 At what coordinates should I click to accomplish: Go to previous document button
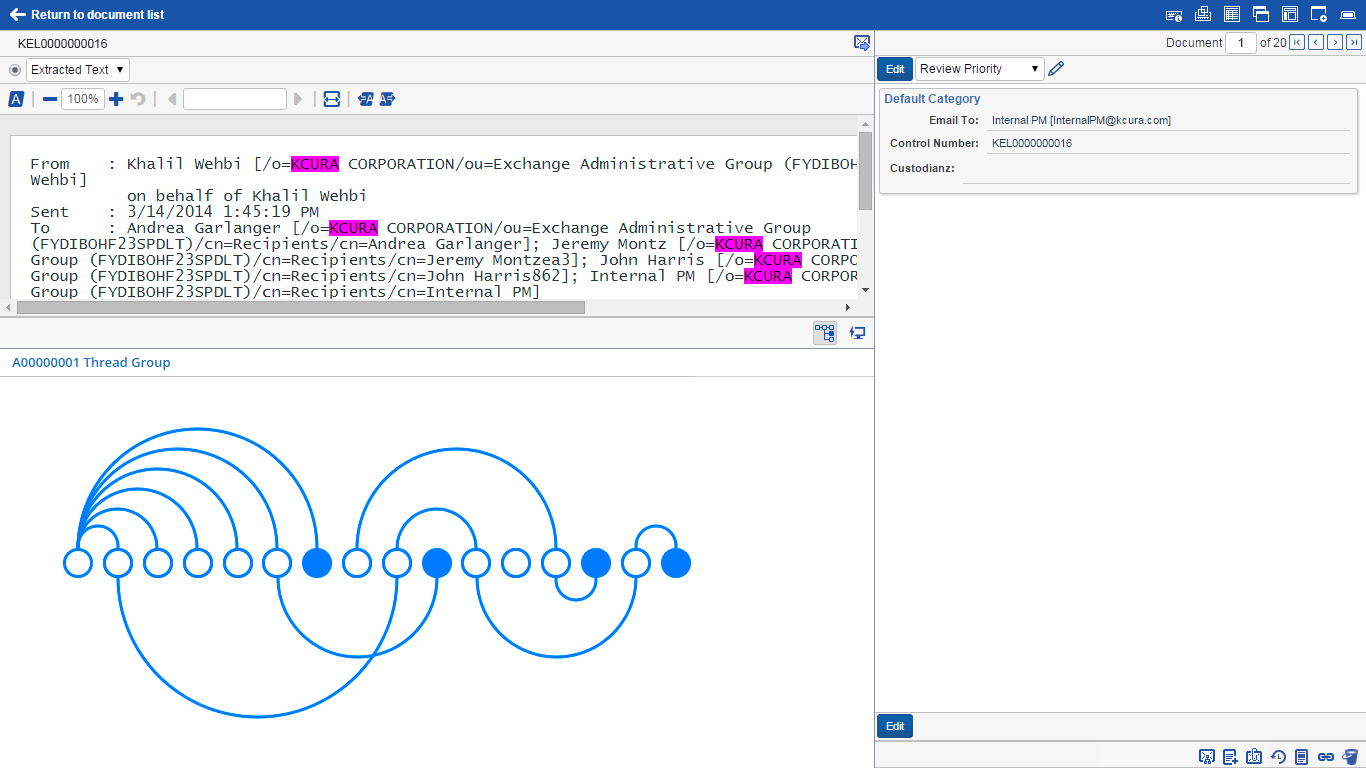click(x=1316, y=42)
